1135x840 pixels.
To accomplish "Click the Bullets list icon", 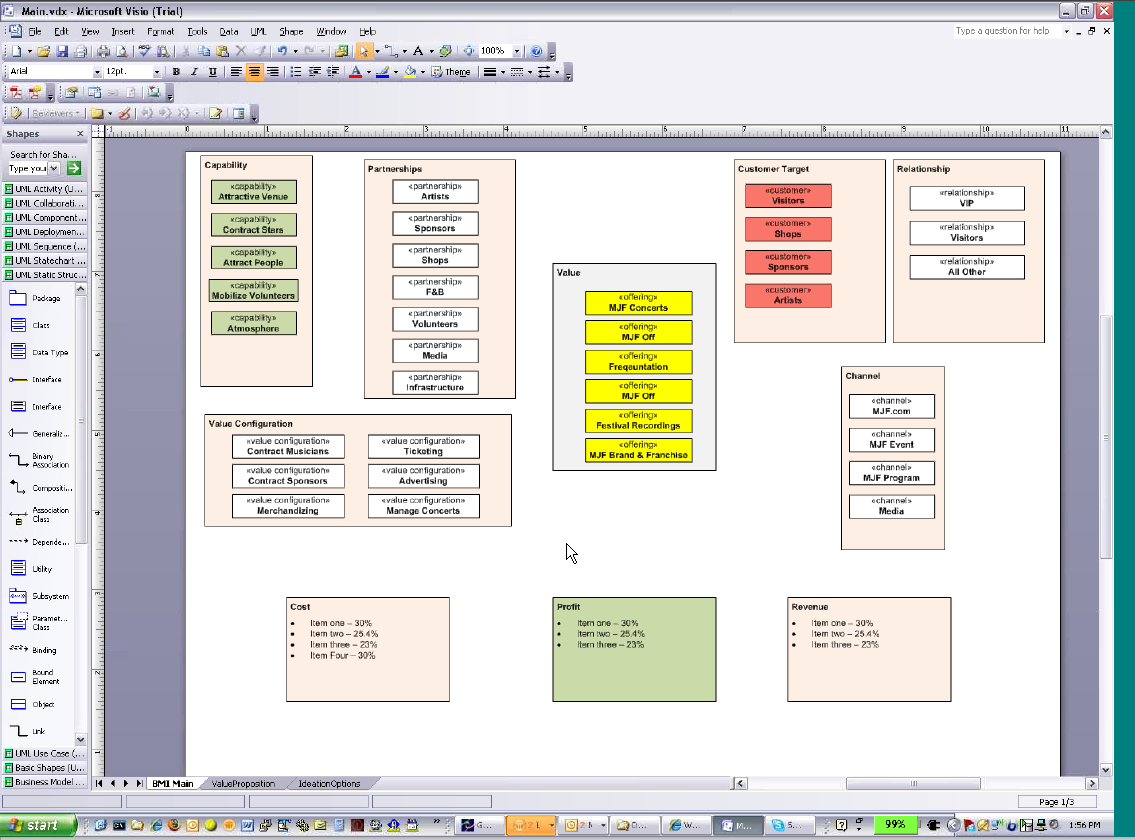I will tap(295, 72).
